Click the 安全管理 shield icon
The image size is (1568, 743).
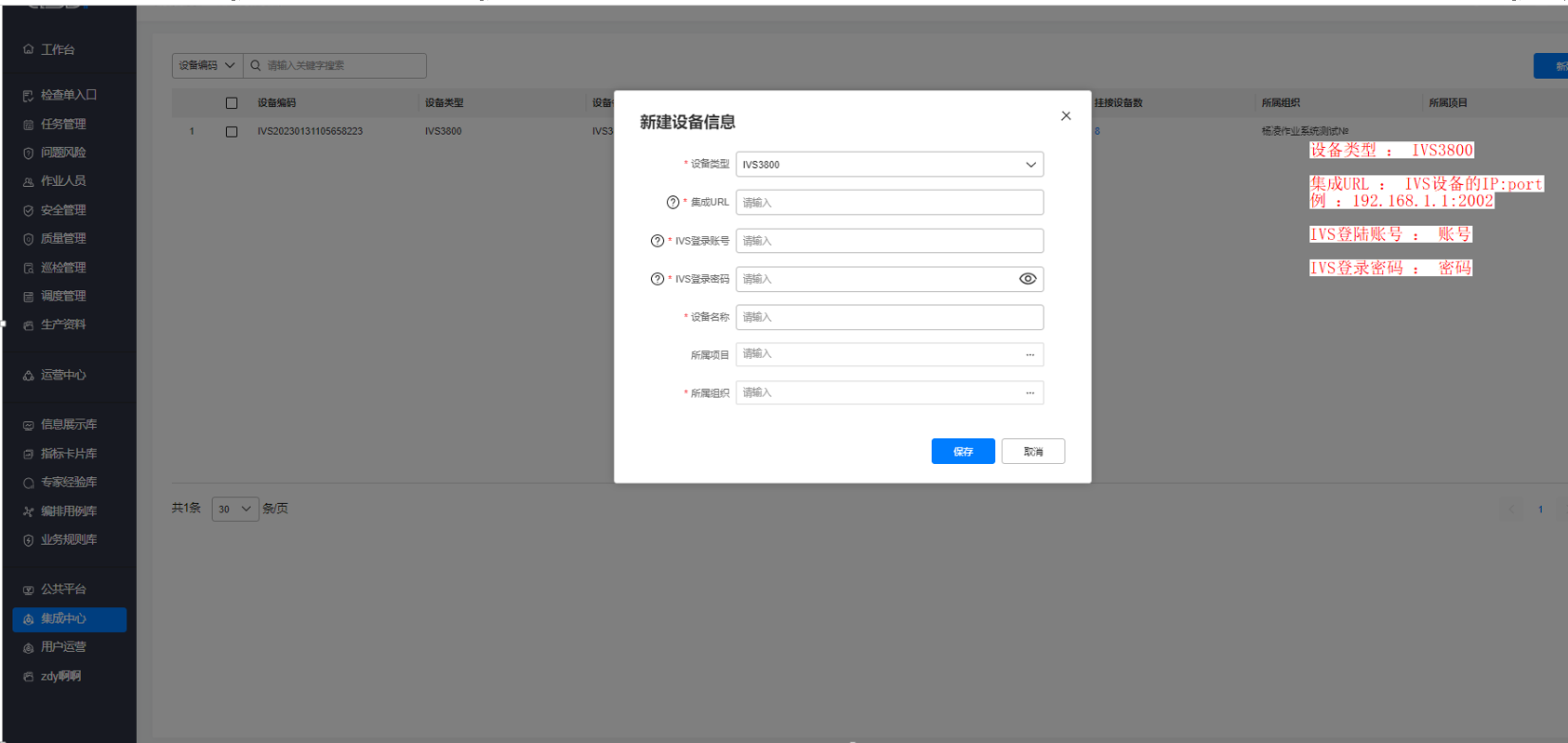28,211
